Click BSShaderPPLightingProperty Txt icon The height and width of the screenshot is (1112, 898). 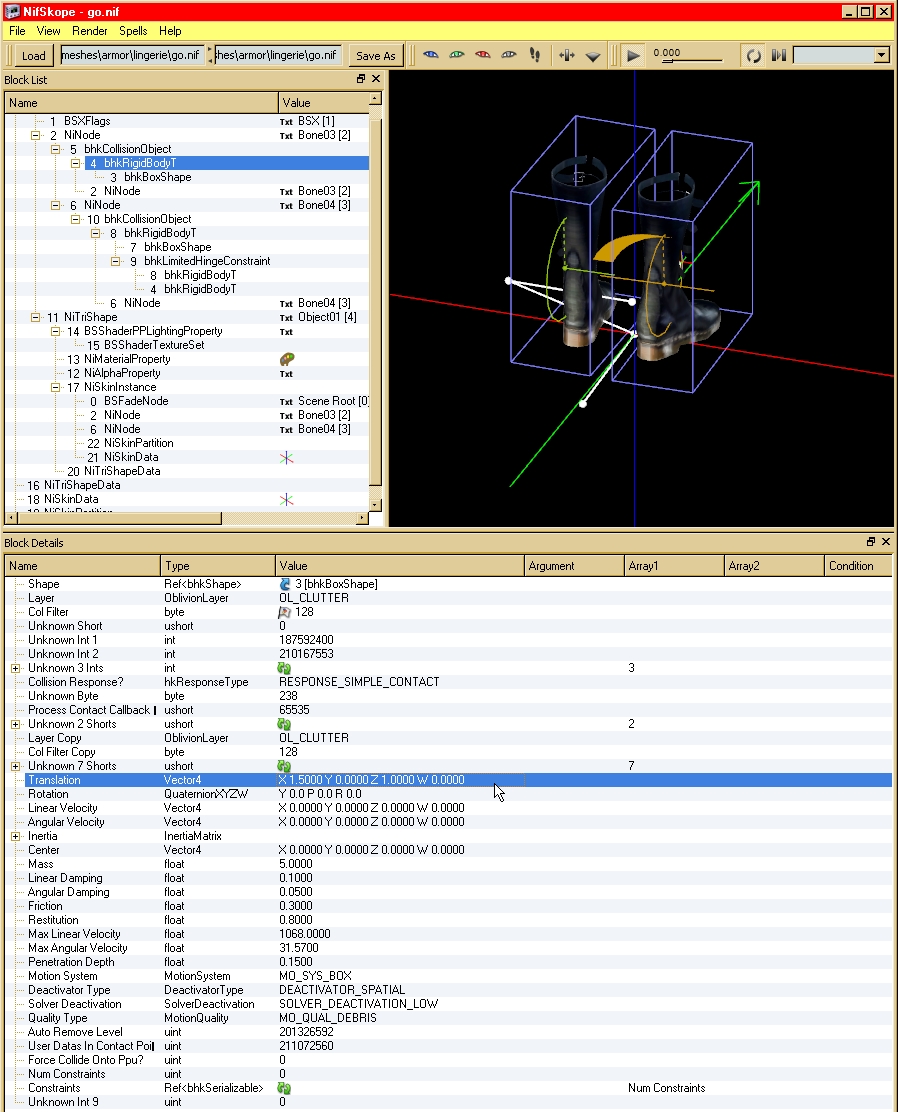(286, 332)
